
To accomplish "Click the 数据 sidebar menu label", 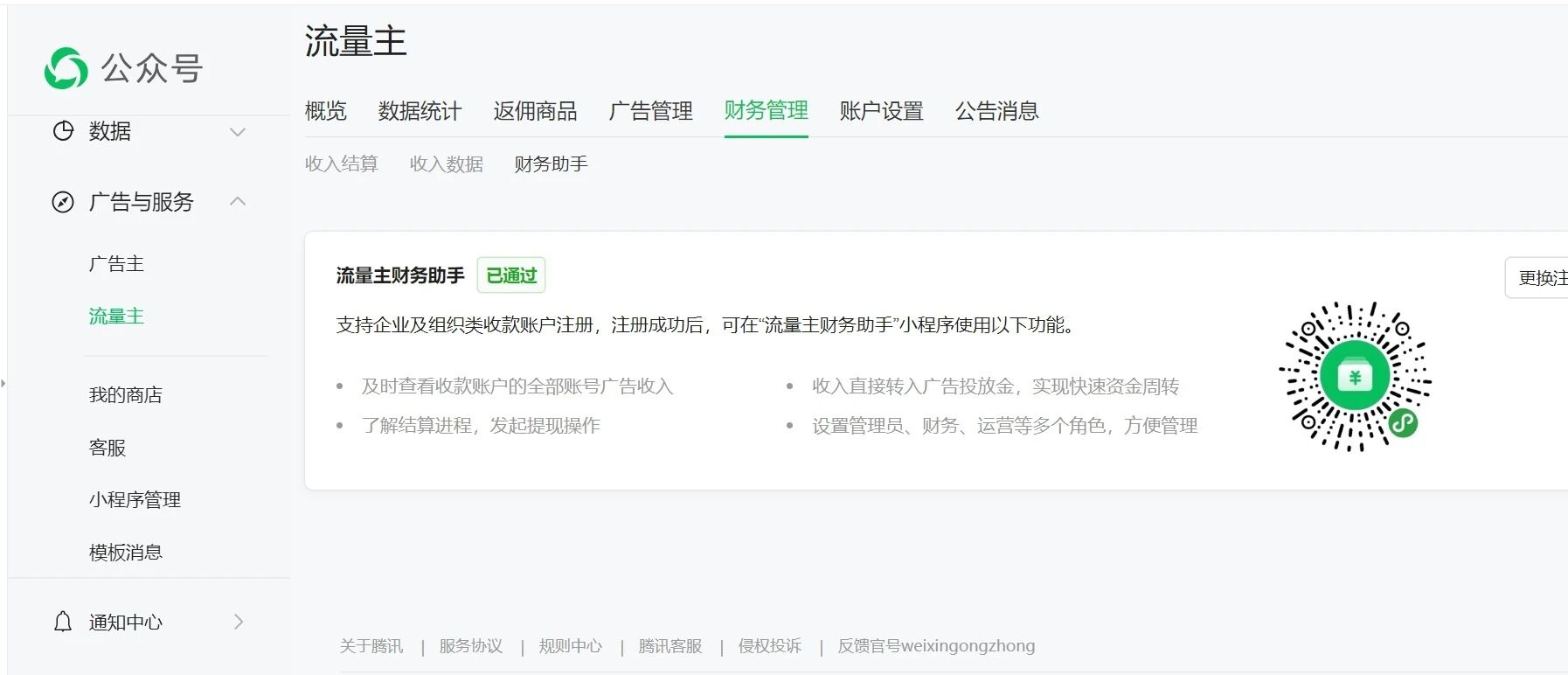I will coord(110,131).
